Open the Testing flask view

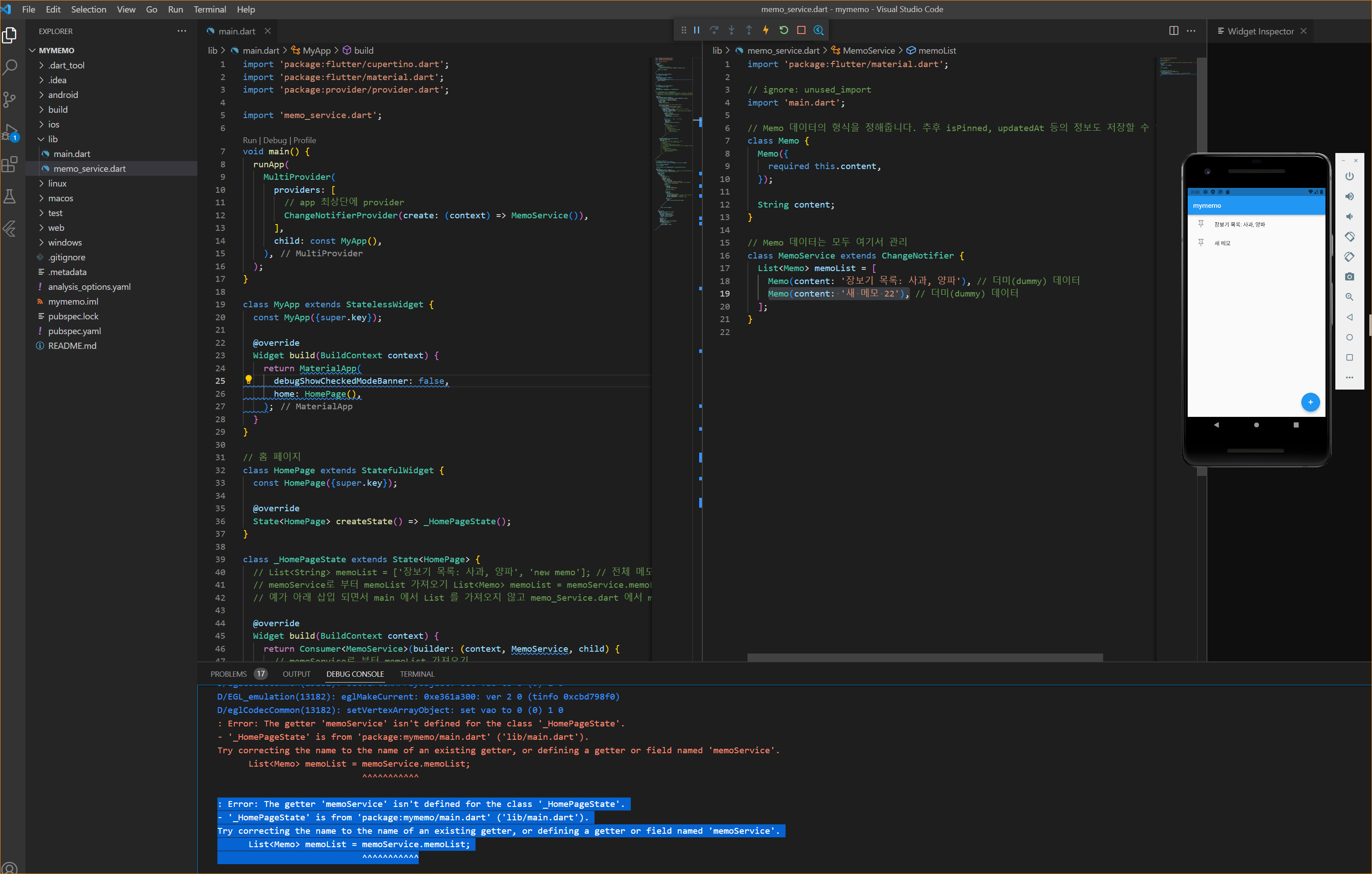coord(10,196)
